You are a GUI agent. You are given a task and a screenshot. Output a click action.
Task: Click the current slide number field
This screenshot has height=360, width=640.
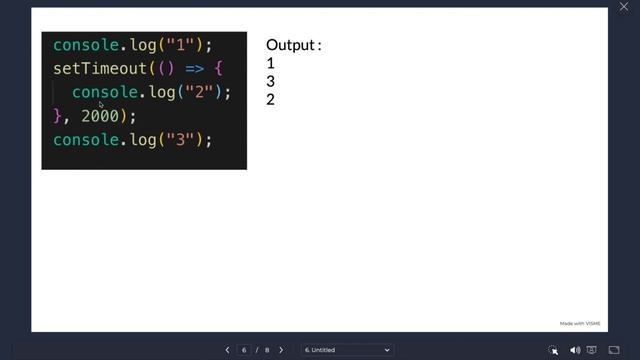tap(244, 350)
